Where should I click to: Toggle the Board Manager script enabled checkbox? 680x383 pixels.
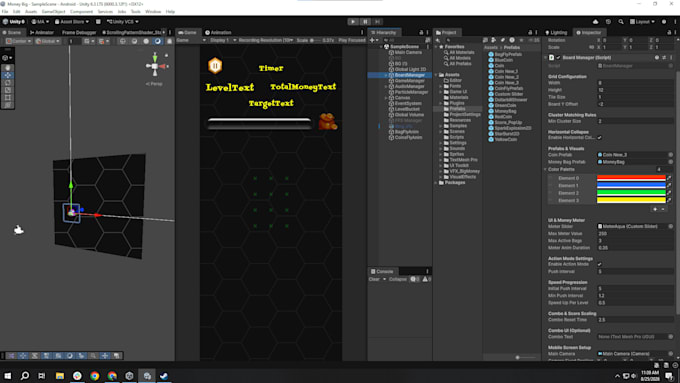click(x=558, y=58)
